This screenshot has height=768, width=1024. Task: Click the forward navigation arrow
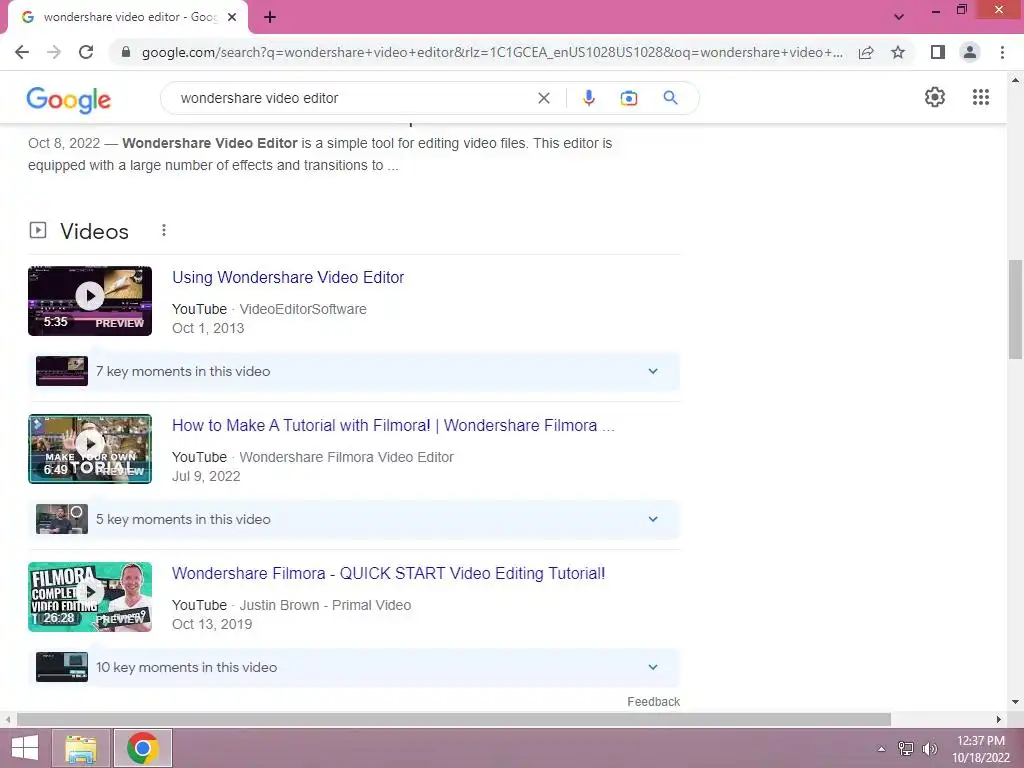coord(54,52)
